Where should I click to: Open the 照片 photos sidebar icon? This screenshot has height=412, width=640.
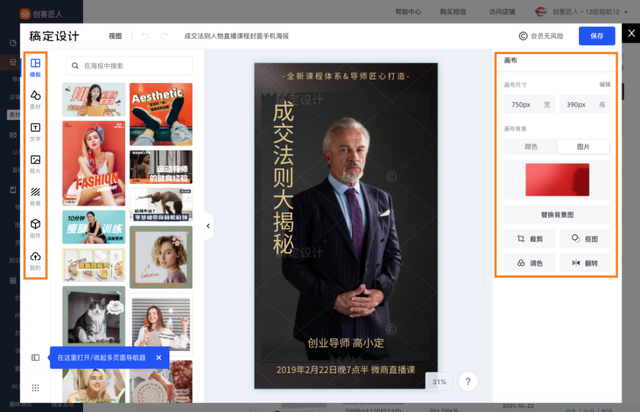(36, 162)
